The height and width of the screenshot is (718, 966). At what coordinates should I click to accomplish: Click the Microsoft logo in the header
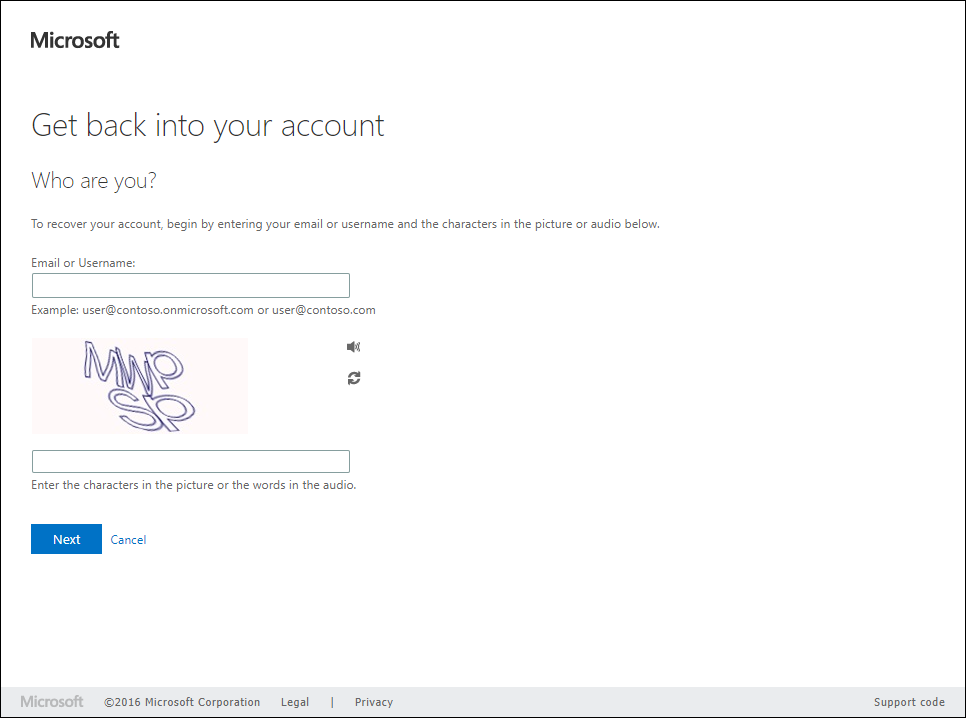(x=75, y=40)
